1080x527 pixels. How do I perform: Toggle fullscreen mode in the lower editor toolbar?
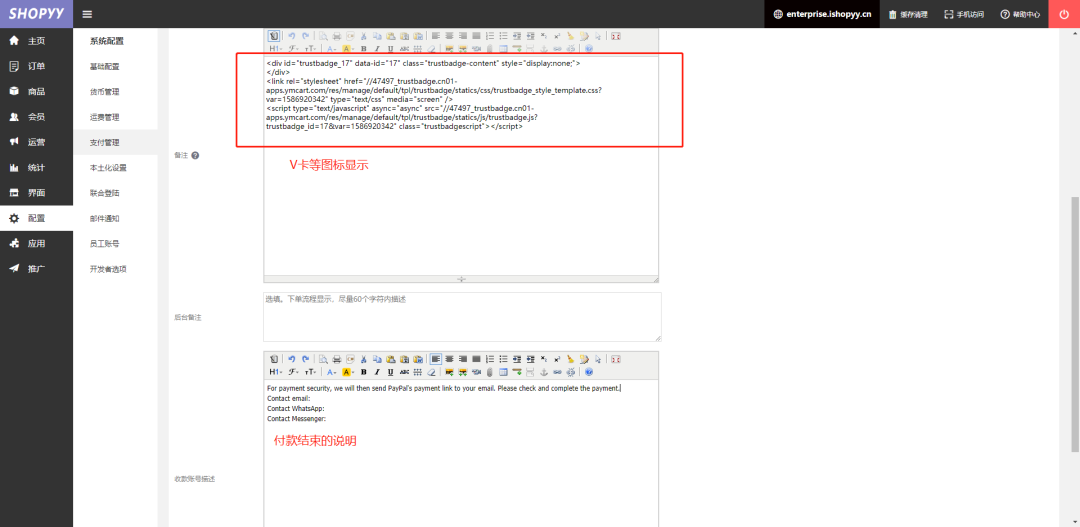(x=616, y=359)
